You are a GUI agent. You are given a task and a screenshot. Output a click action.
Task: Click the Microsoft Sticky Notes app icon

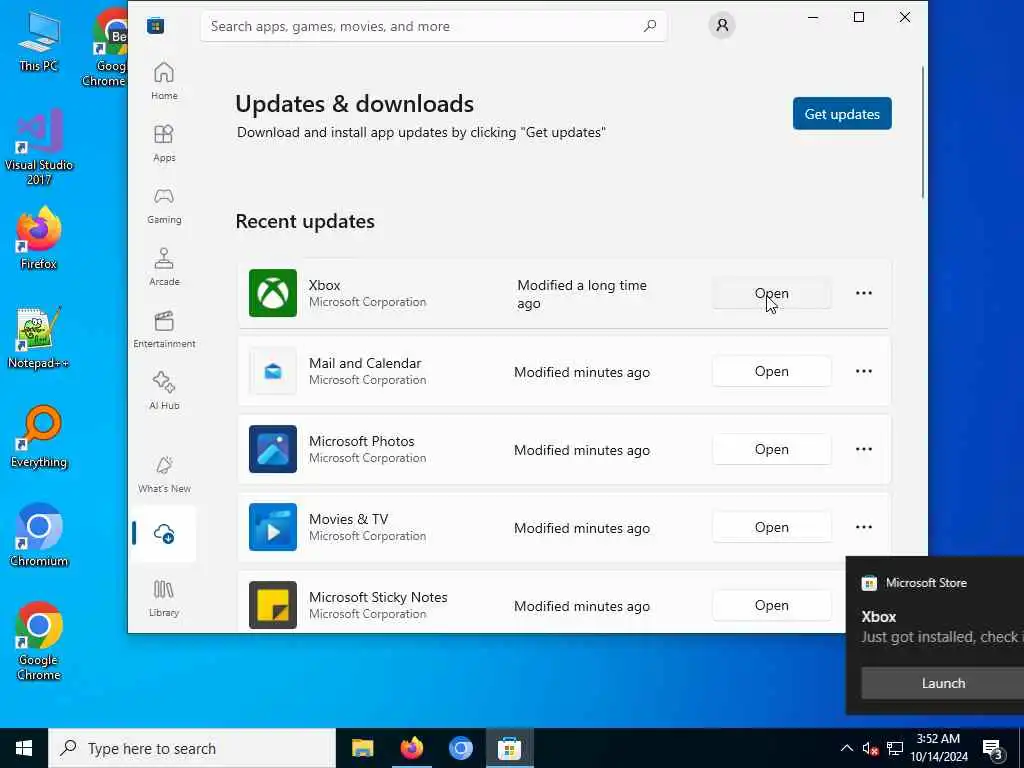click(x=273, y=605)
